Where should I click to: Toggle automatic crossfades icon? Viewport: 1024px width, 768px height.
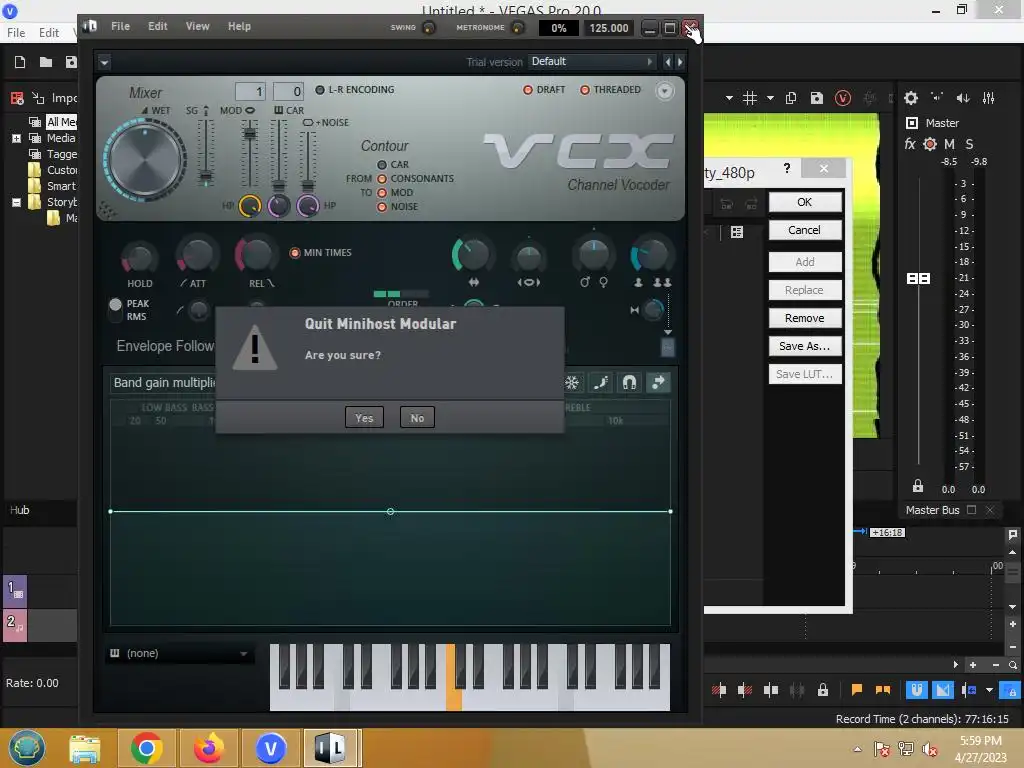tap(943, 690)
